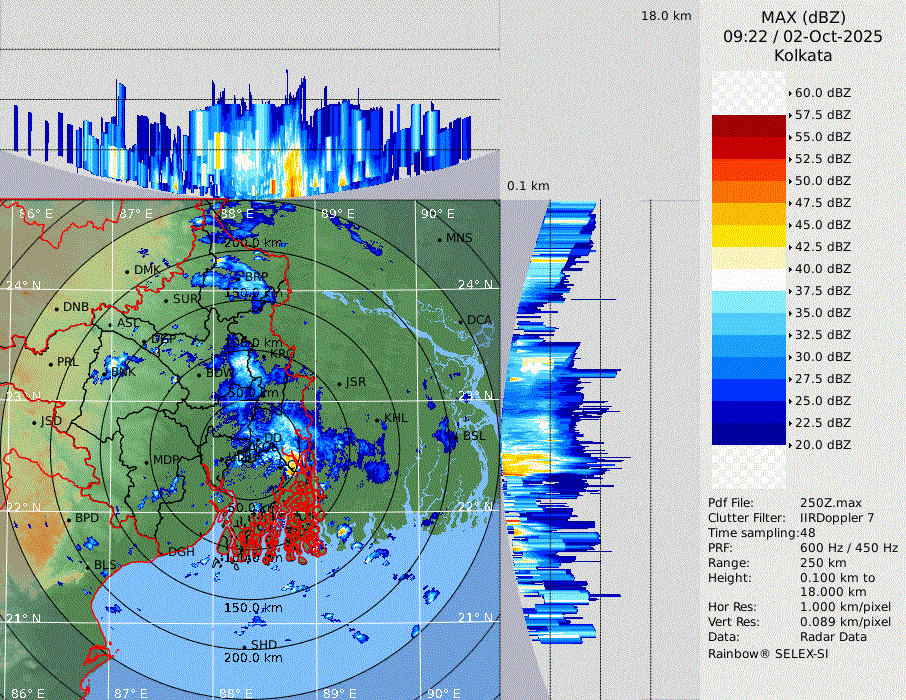
Task: Click the Rainbow SELEX-SI footer text
Action: [768, 653]
